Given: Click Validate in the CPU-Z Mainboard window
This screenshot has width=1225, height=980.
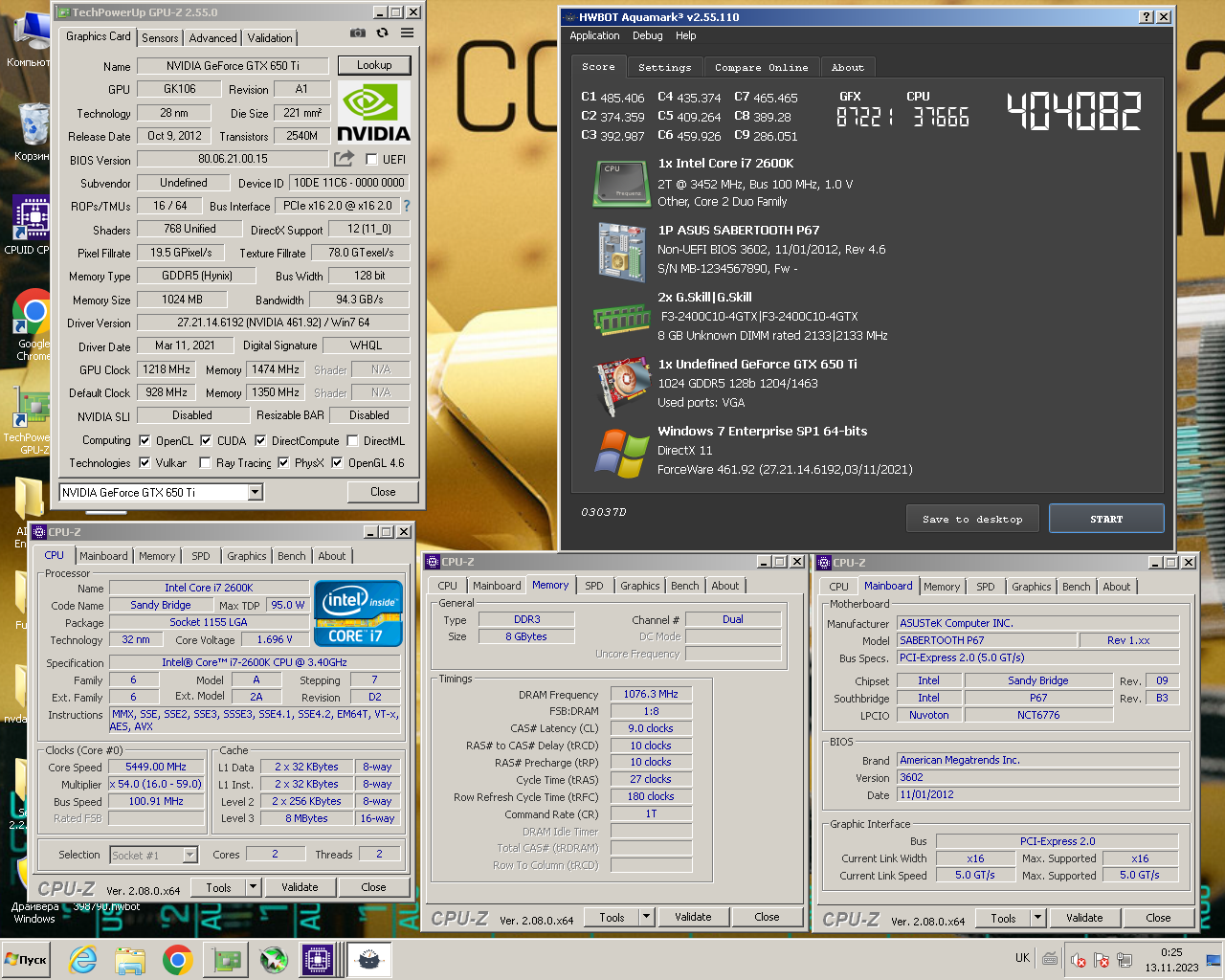Looking at the screenshot, I should [x=1084, y=918].
